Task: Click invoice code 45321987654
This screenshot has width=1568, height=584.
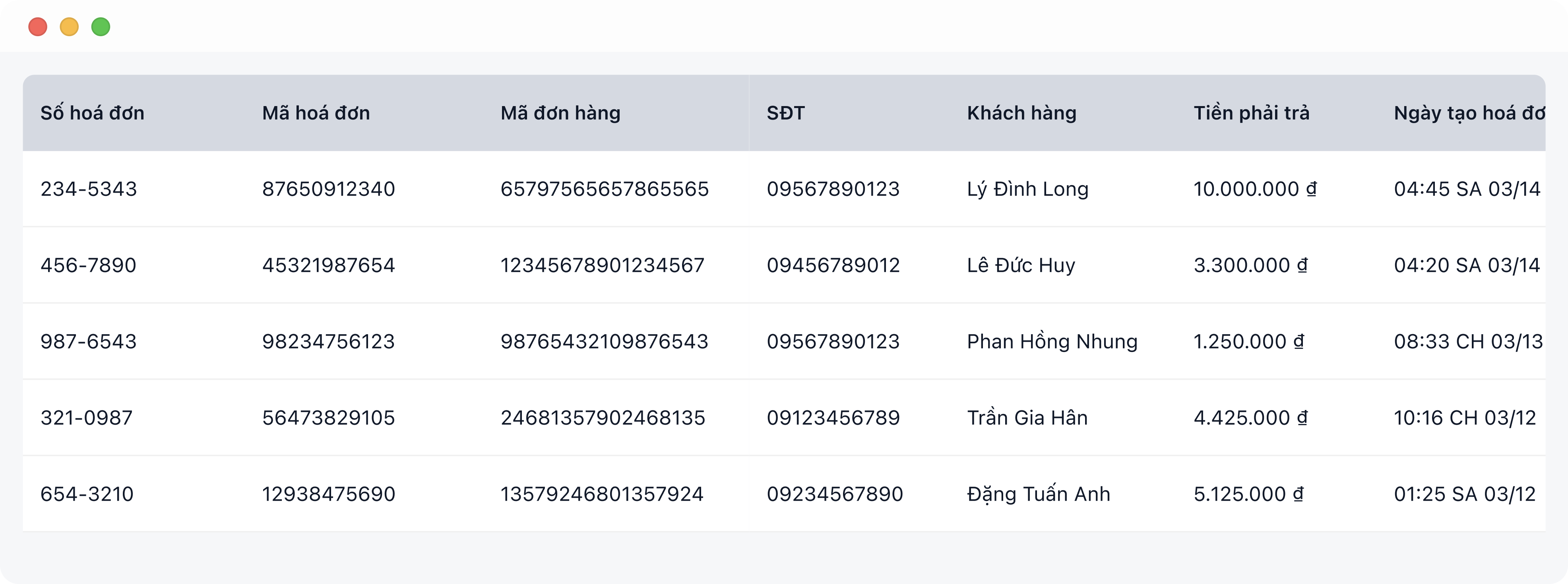Action: (x=329, y=265)
